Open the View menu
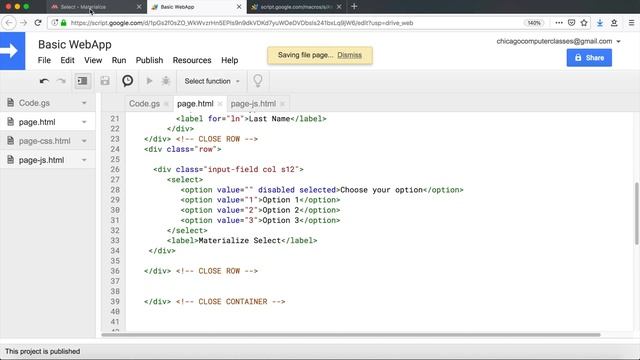 coord(93,60)
